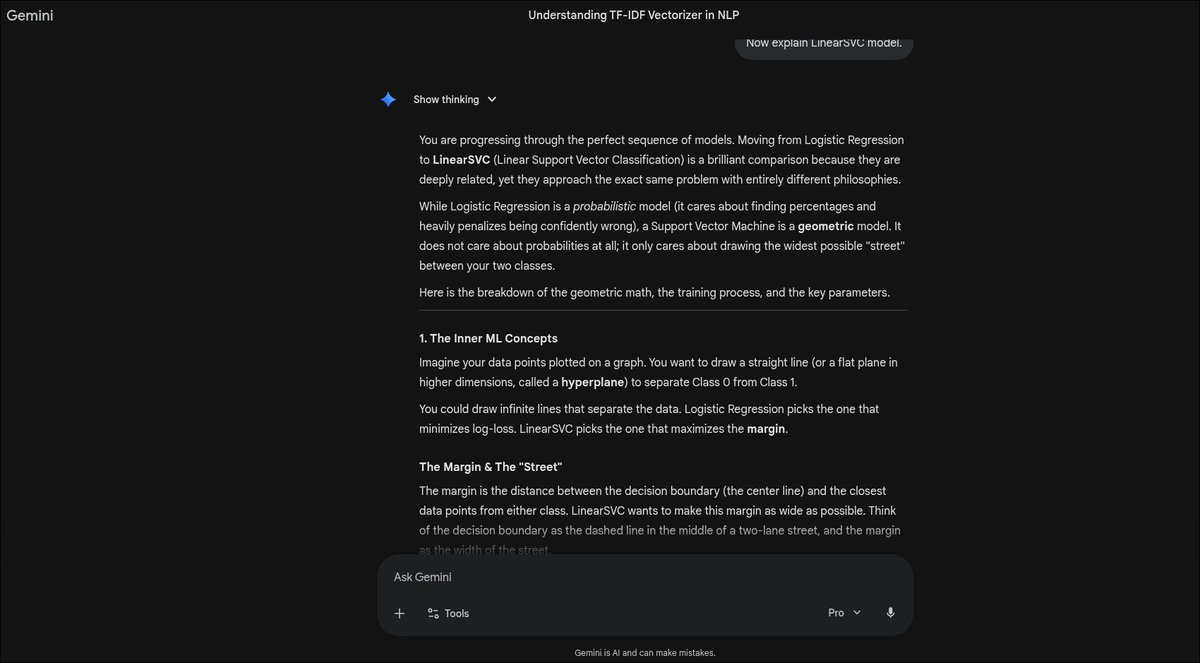Focus the Ask Gemini input field
This screenshot has width=1200, height=663.
(645, 577)
